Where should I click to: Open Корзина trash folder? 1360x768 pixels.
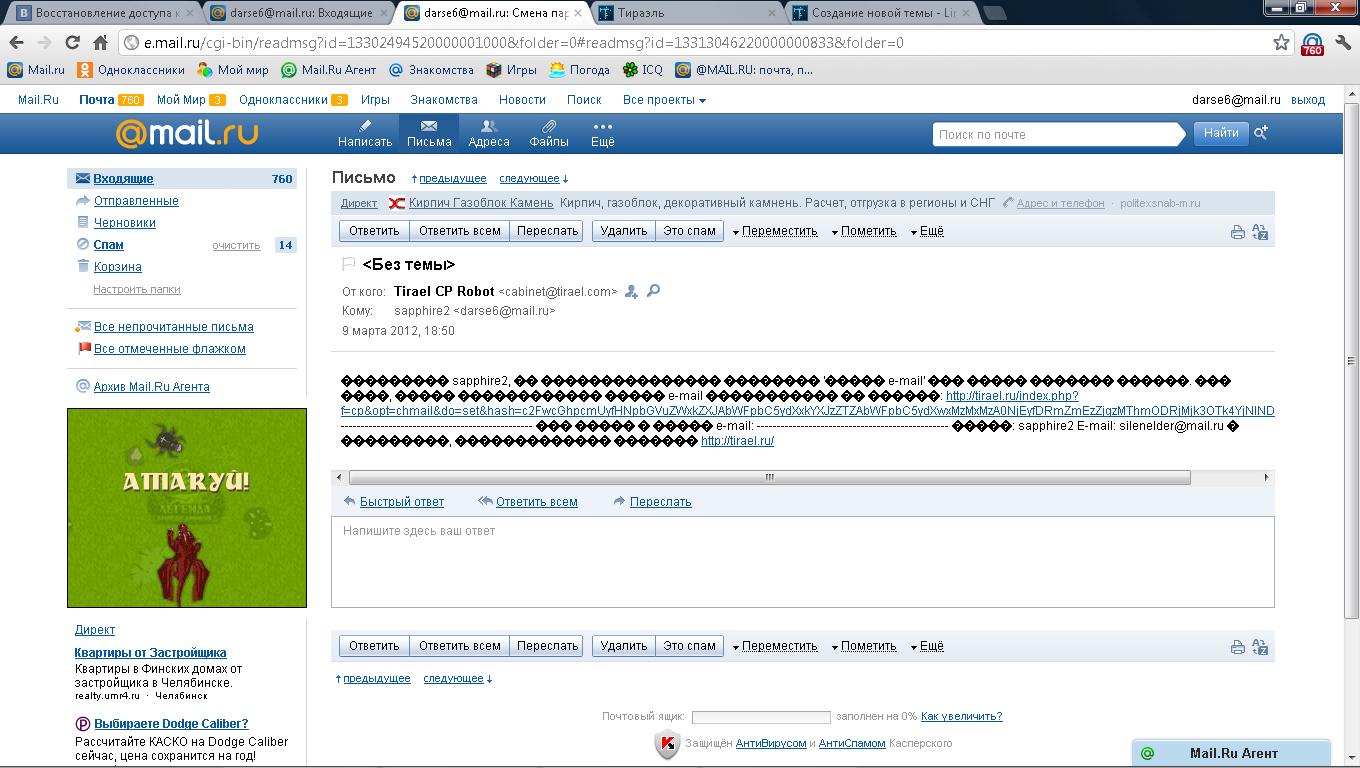point(118,267)
